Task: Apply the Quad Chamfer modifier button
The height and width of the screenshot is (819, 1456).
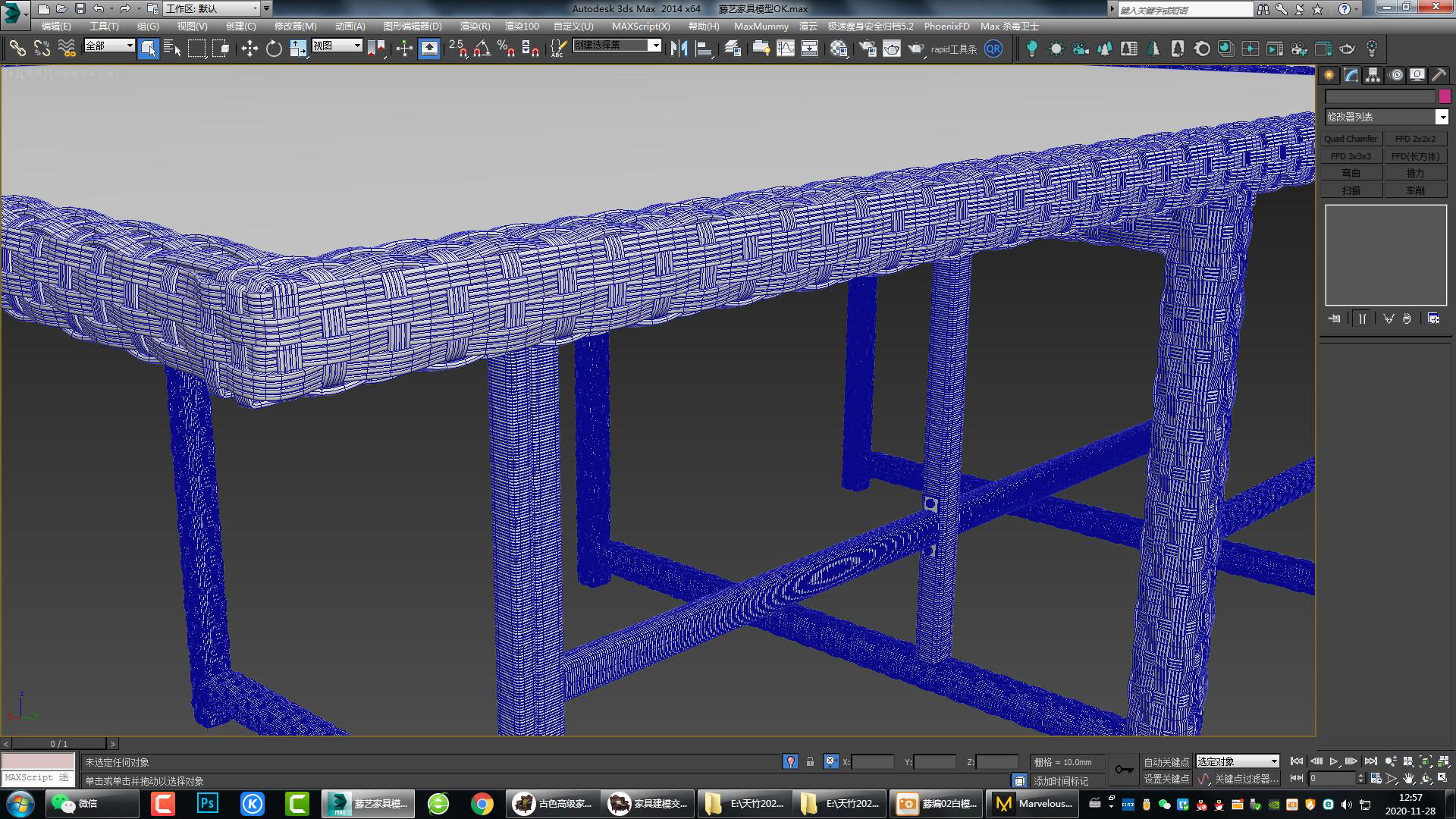Action: coord(1351,138)
